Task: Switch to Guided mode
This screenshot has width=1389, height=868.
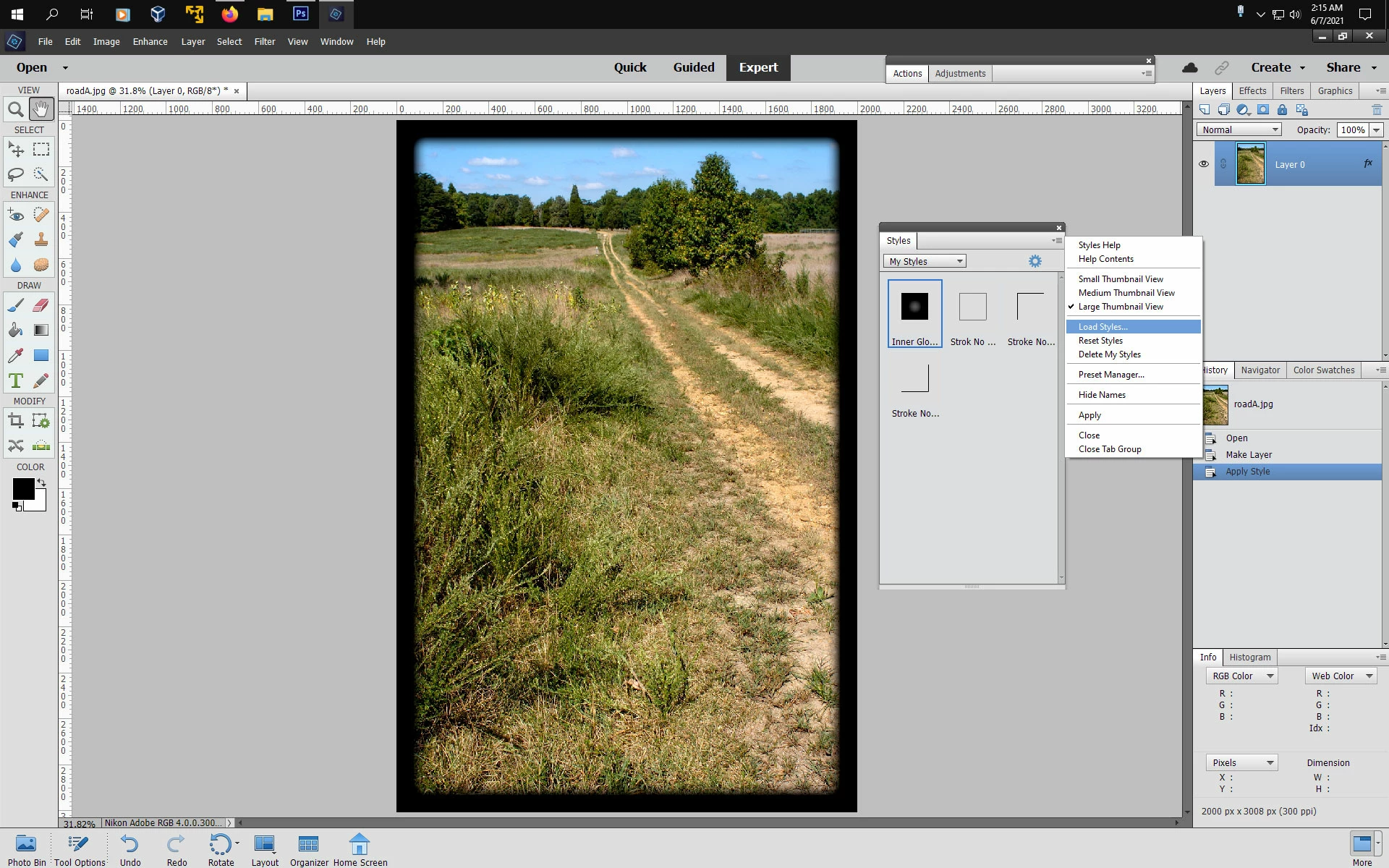Action: [693, 67]
